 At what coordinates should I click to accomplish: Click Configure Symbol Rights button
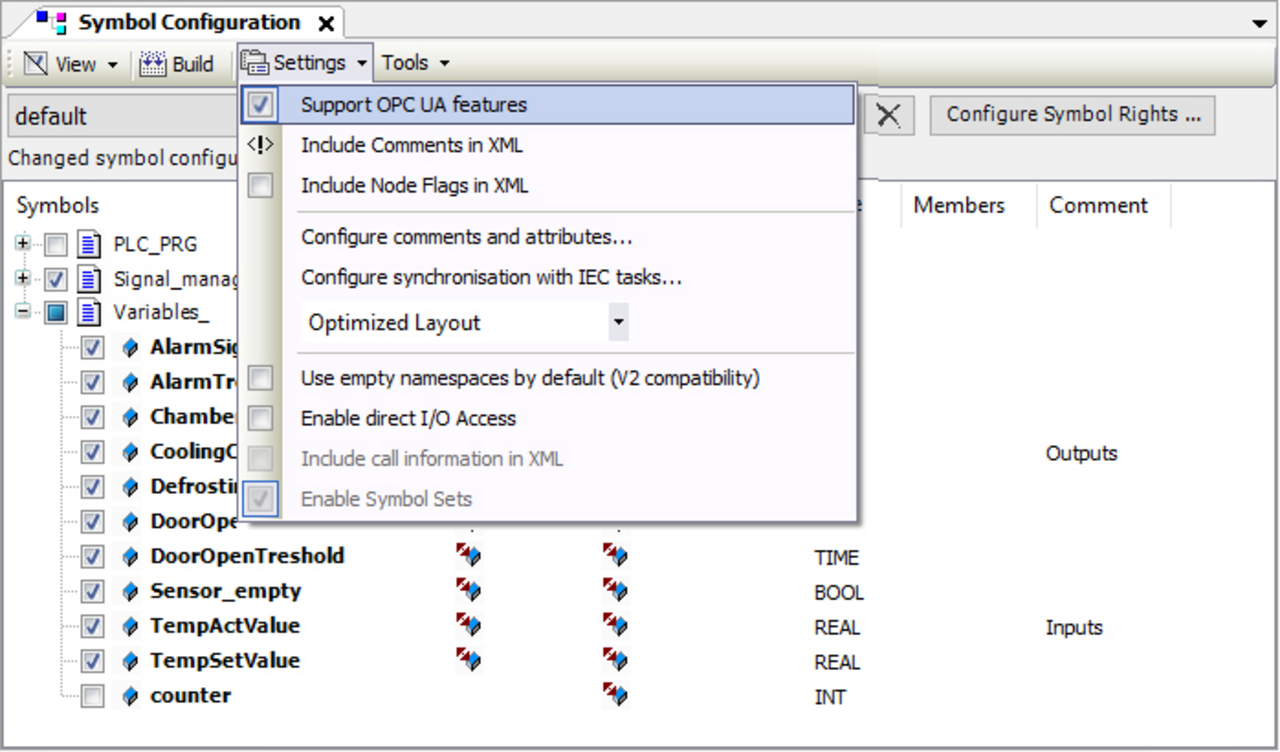(x=1072, y=115)
